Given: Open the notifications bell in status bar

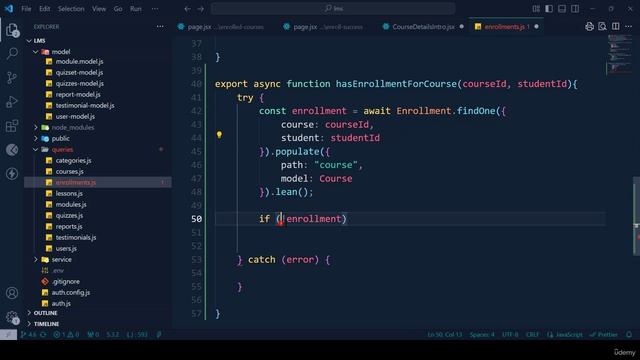Looking at the screenshot, I should point(629,335).
